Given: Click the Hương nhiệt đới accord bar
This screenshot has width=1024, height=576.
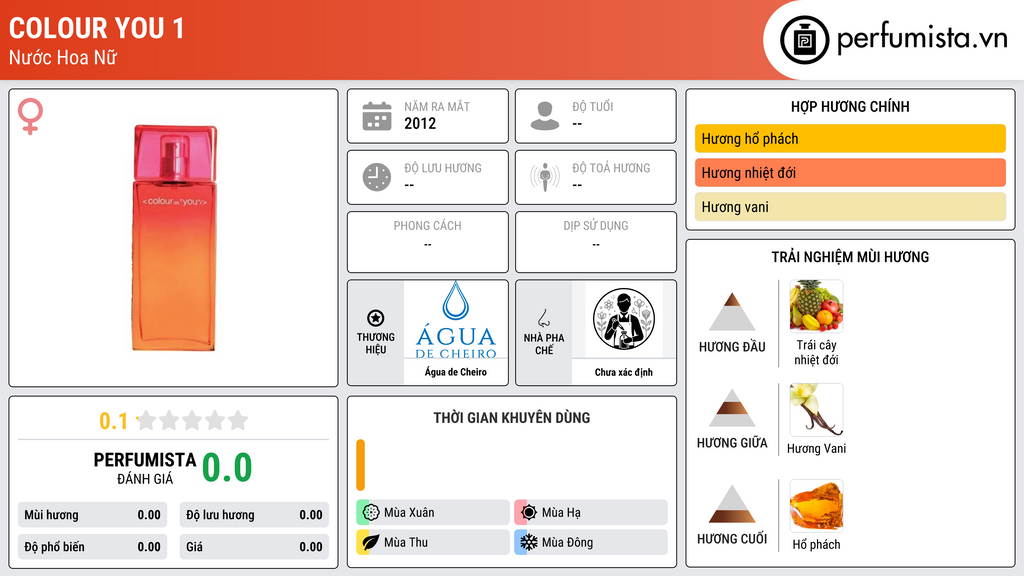Looking at the screenshot, I should [x=850, y=172].
